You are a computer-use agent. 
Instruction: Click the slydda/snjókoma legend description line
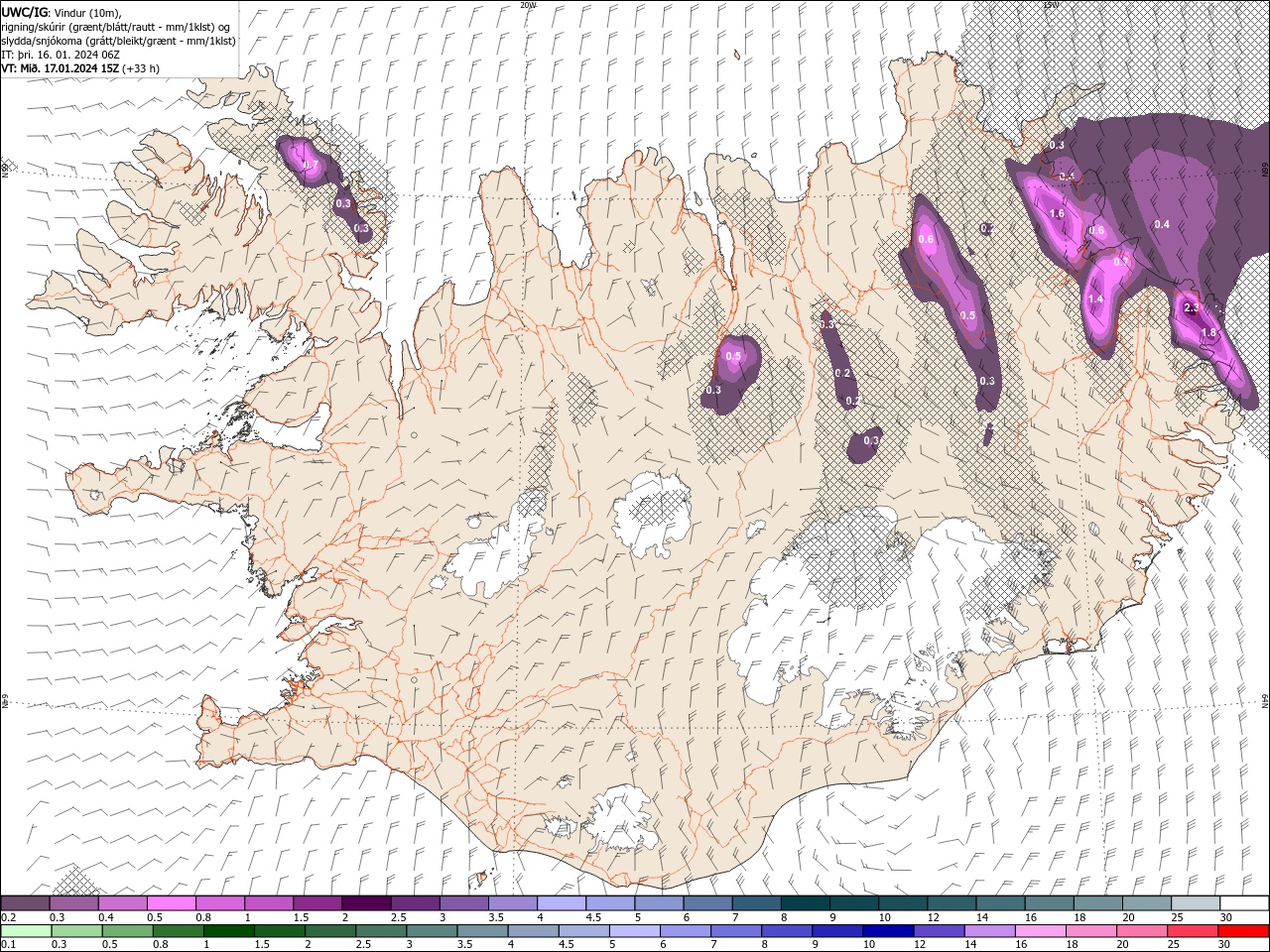tap(119, 41)
